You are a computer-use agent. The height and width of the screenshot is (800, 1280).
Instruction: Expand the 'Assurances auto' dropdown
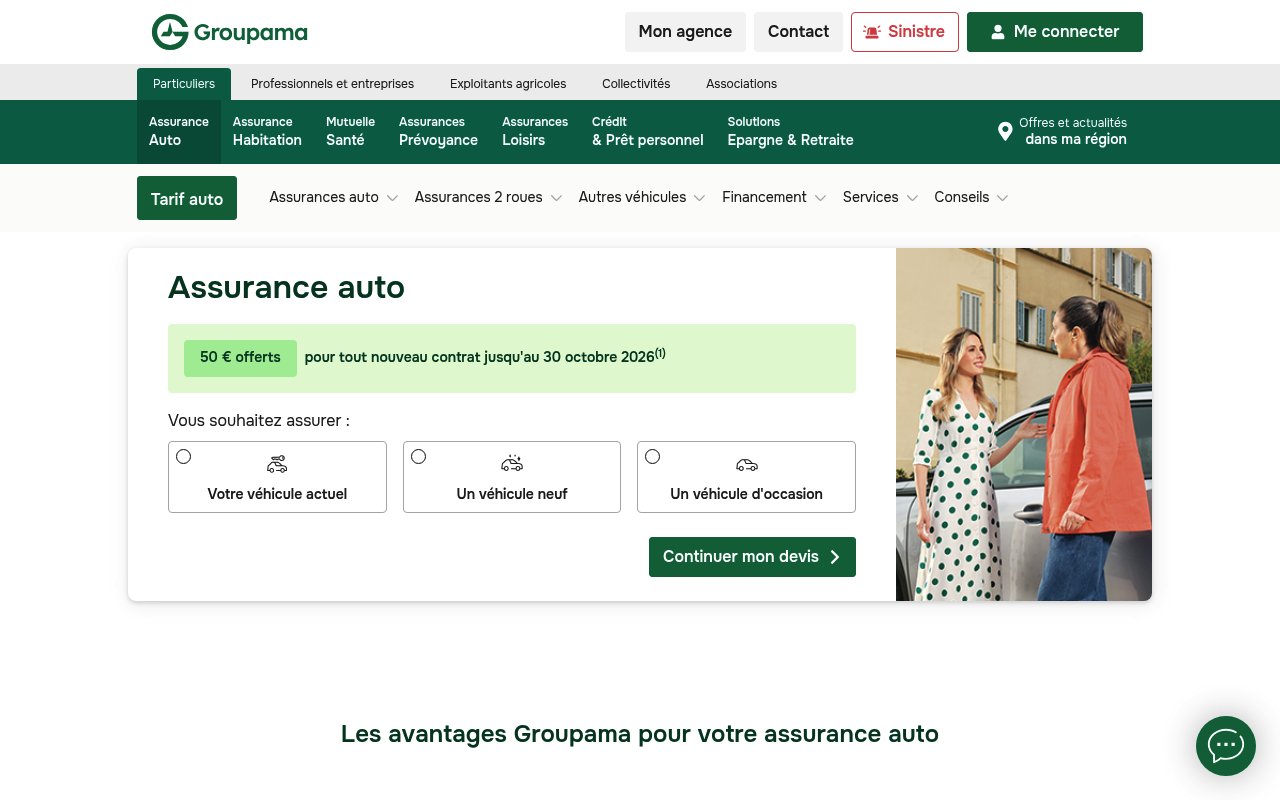pyautogui.click(x=334, y=197)
